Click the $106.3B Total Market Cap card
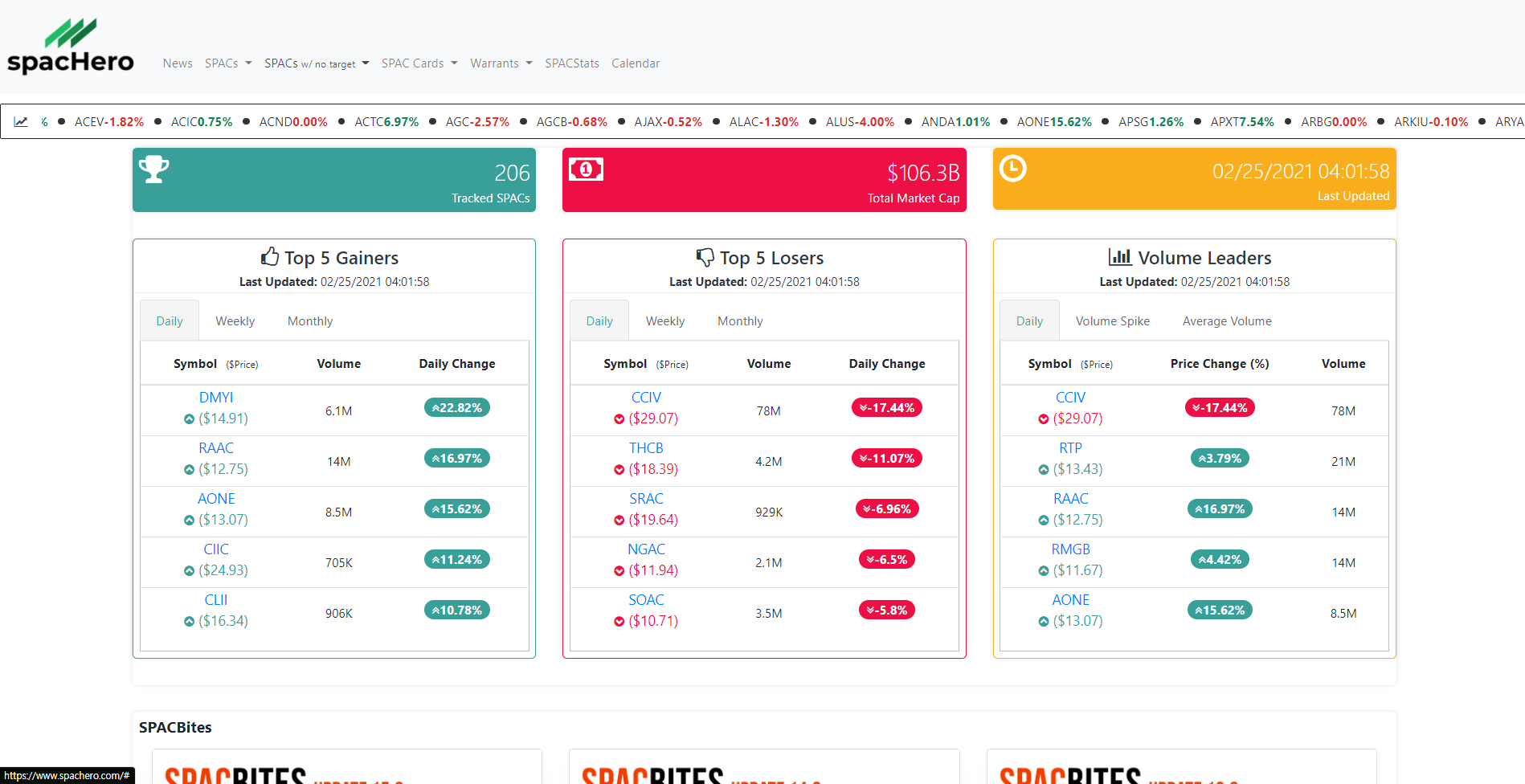The width and height of the screenshot is (1525, 784). click(764, 180)
